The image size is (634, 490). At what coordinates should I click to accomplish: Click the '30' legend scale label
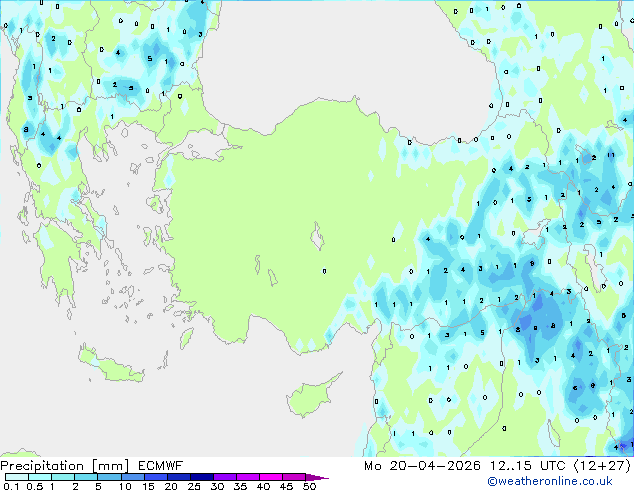pyautogui.click(x=217, y=486)
